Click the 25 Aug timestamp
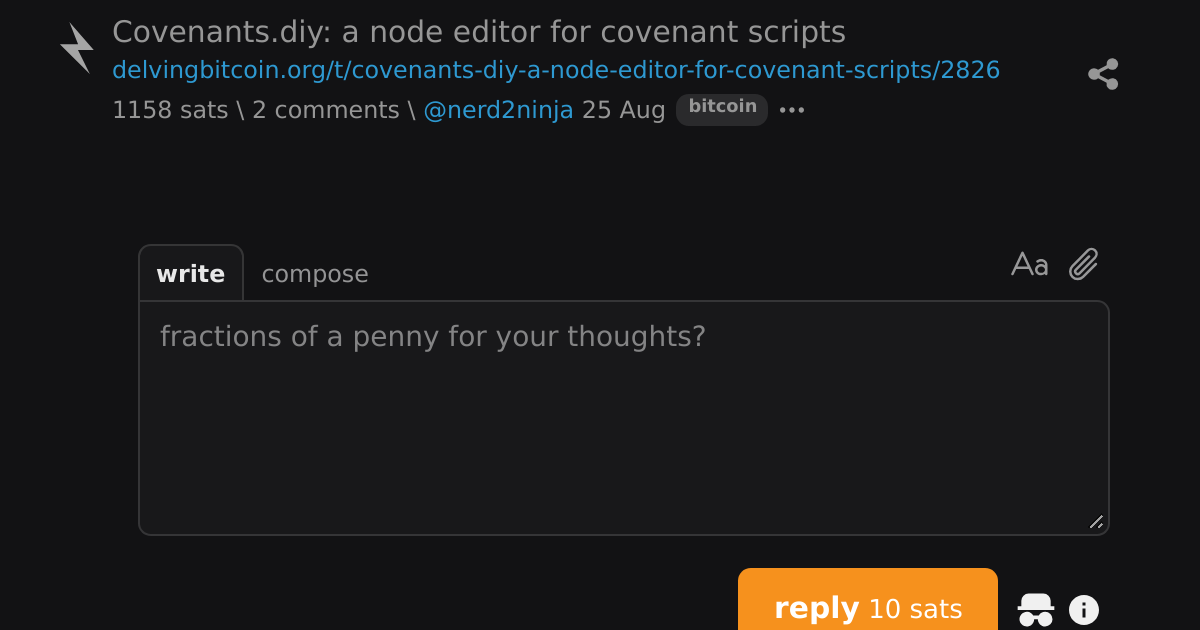The image size is (1200, 630). pyautogui.click(x=624, y=110)
